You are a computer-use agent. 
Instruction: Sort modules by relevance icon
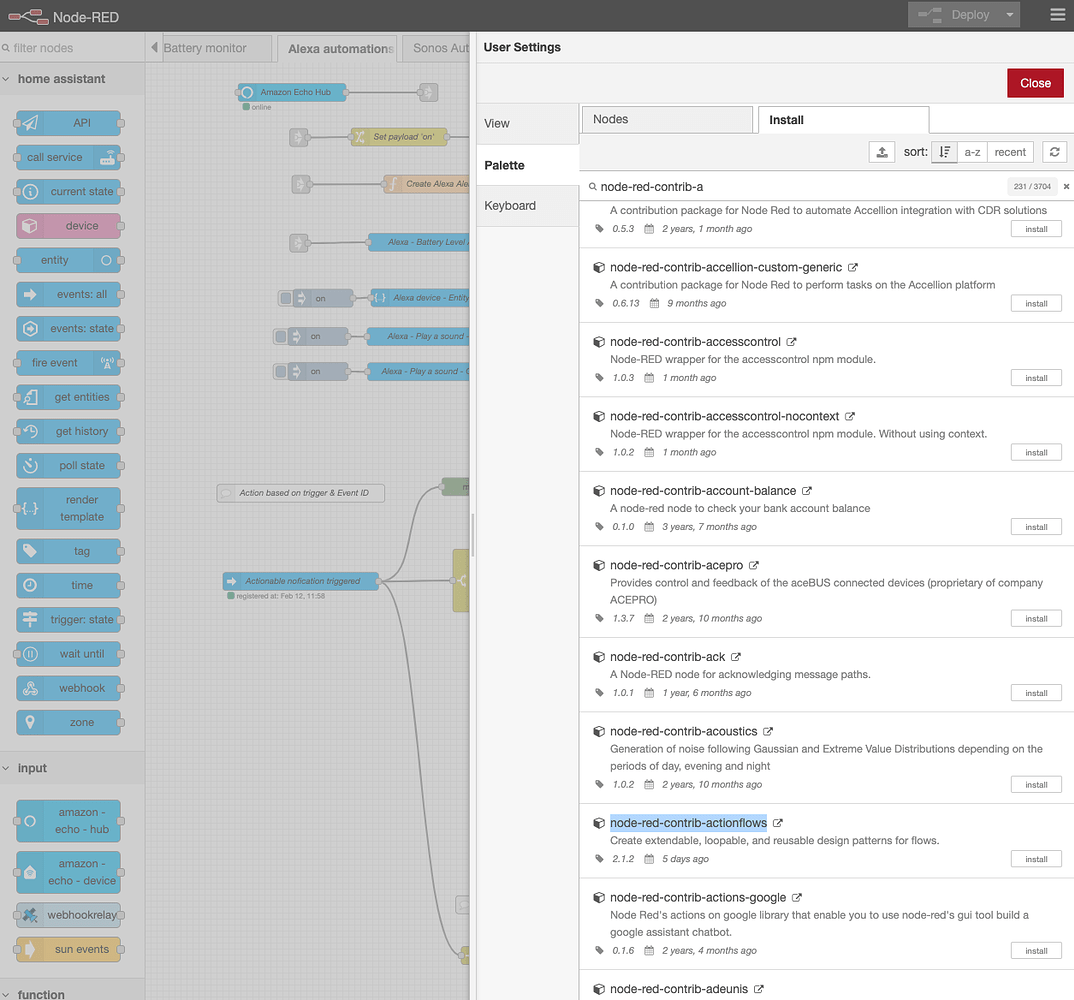tap(944, 152)
